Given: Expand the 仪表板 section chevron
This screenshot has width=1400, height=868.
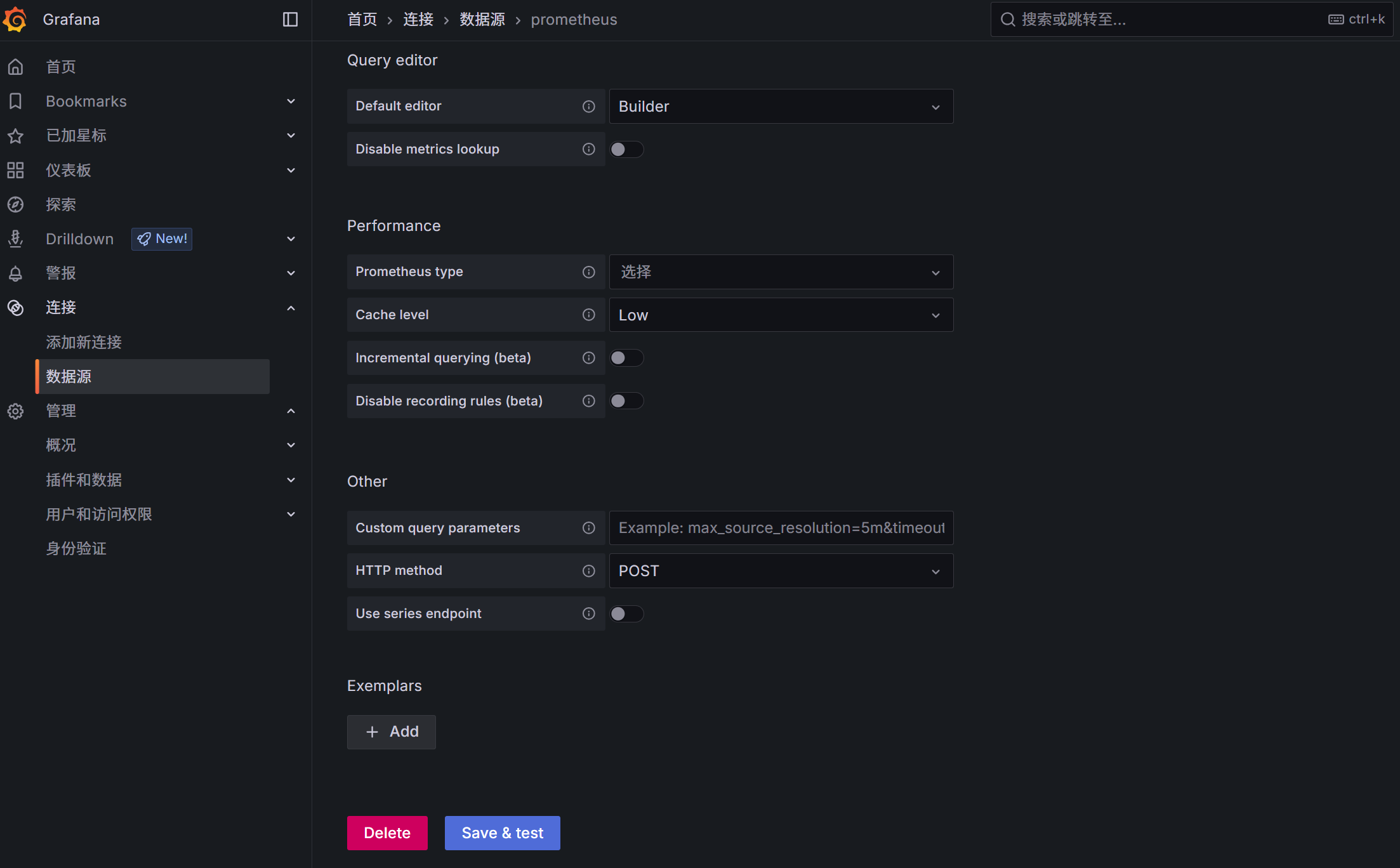Looking at the screenshot, I should tap(291, 170).
